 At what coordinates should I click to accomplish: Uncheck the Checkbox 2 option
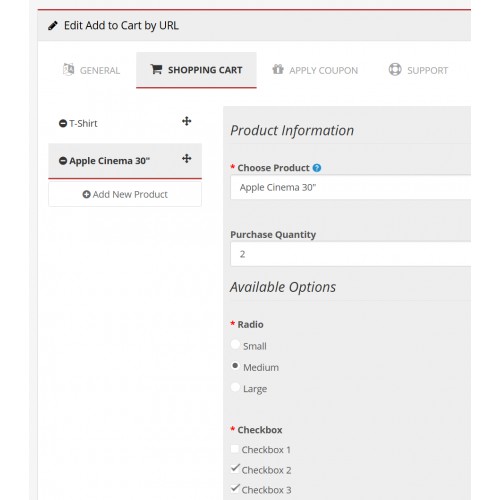(x=235, y=469)
